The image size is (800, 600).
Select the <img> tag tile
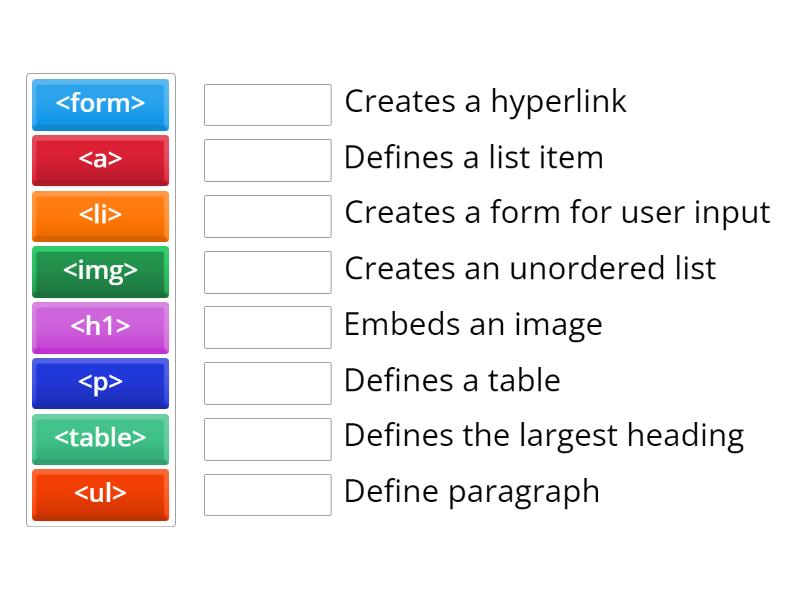[100, 272]
